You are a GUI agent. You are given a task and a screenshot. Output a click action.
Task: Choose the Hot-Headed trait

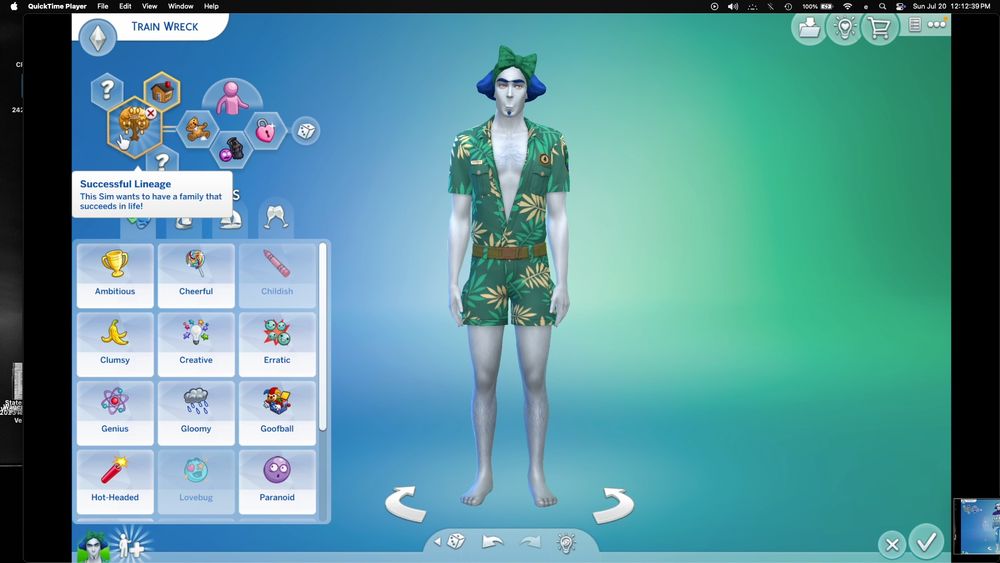click(x=115, y=482)
